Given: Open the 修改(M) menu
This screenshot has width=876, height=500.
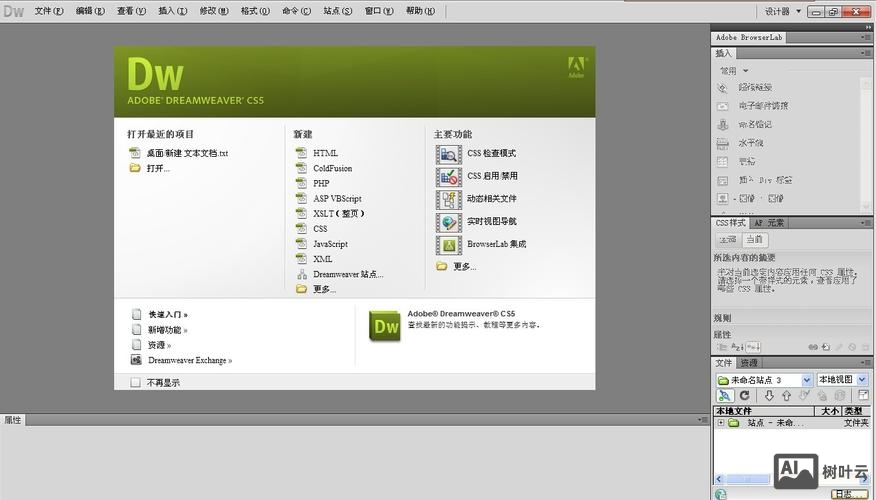Looking at the screenshot, I should click(x=214, y=11).
